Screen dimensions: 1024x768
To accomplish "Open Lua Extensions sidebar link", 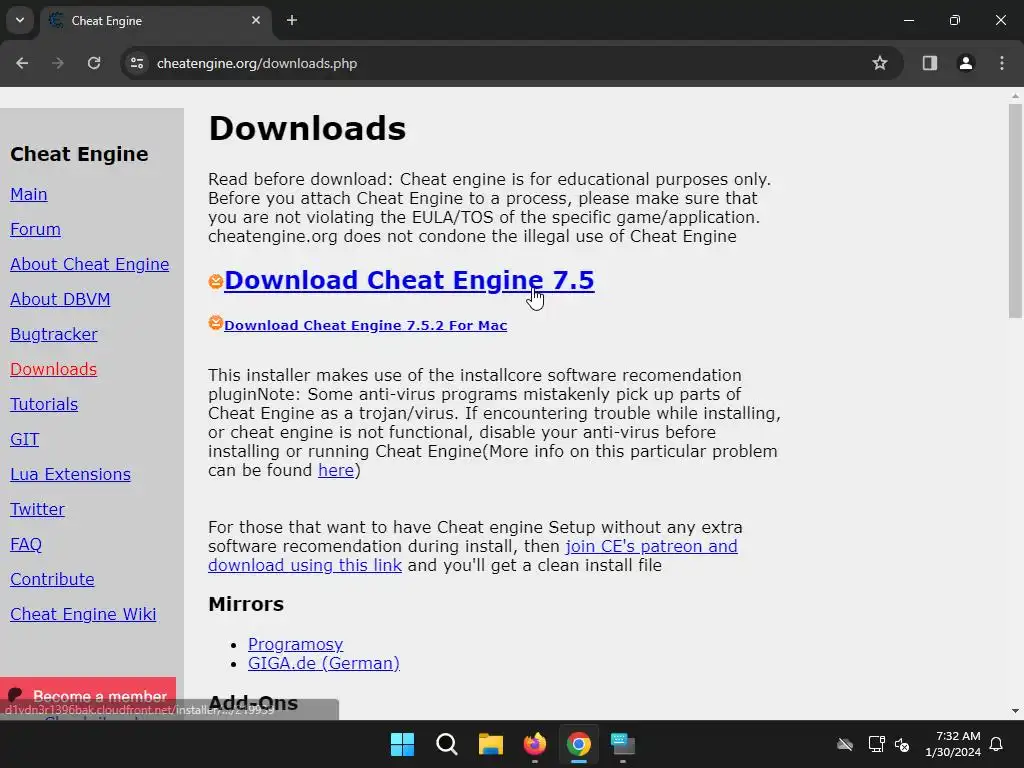I will (71, 474).
